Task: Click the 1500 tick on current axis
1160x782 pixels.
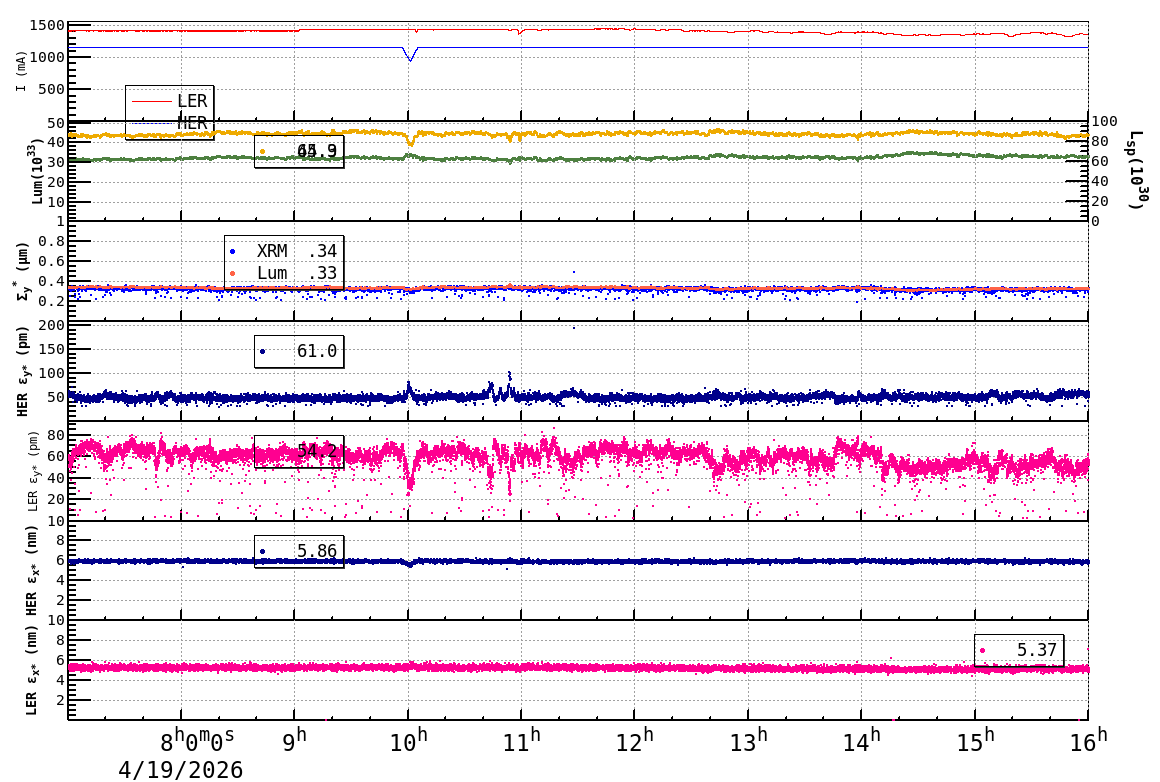Action: click(46, 25)
